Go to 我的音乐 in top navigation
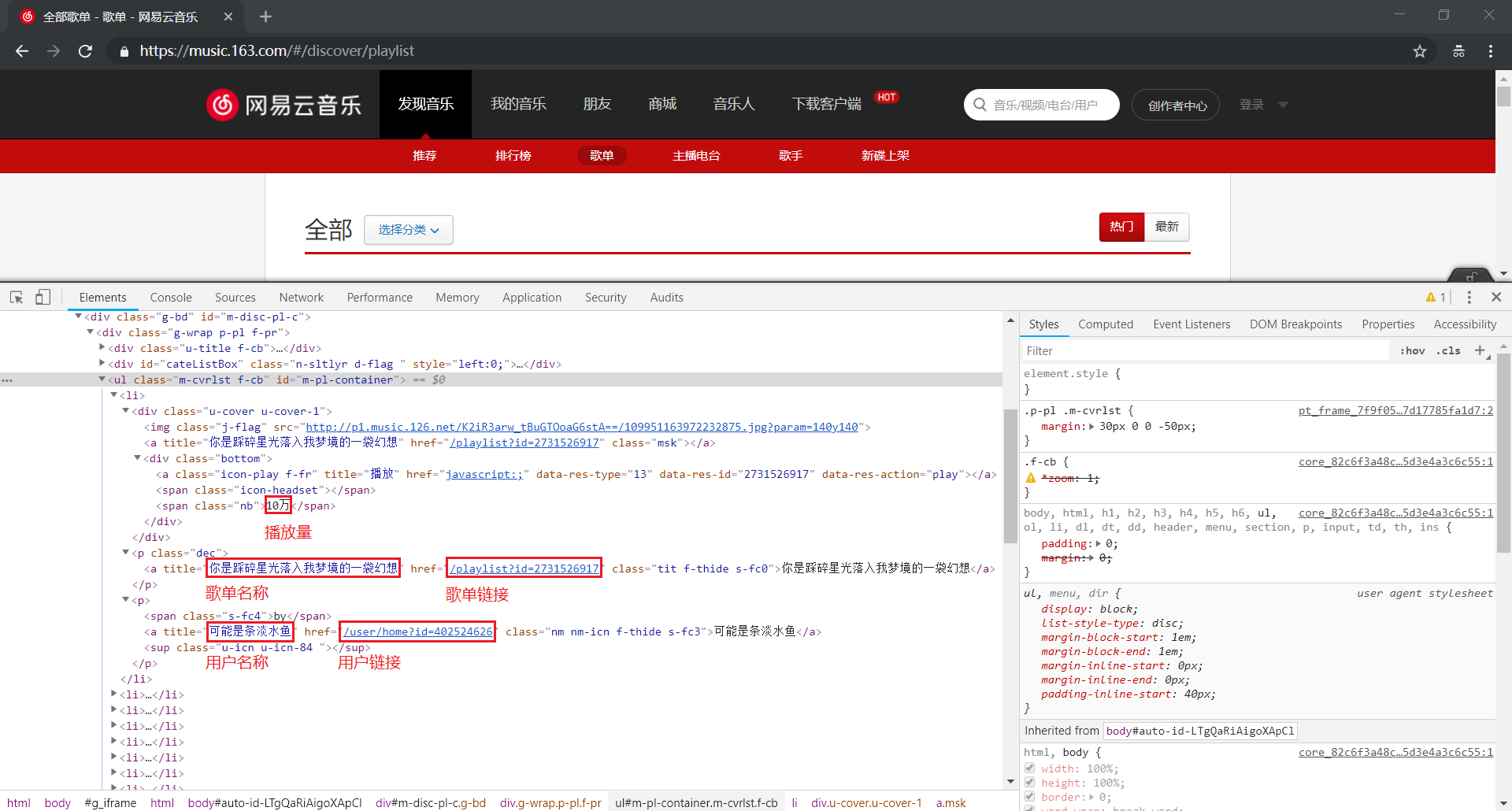The height and width of the screenshot is (811, 1512). click(518, 104)
